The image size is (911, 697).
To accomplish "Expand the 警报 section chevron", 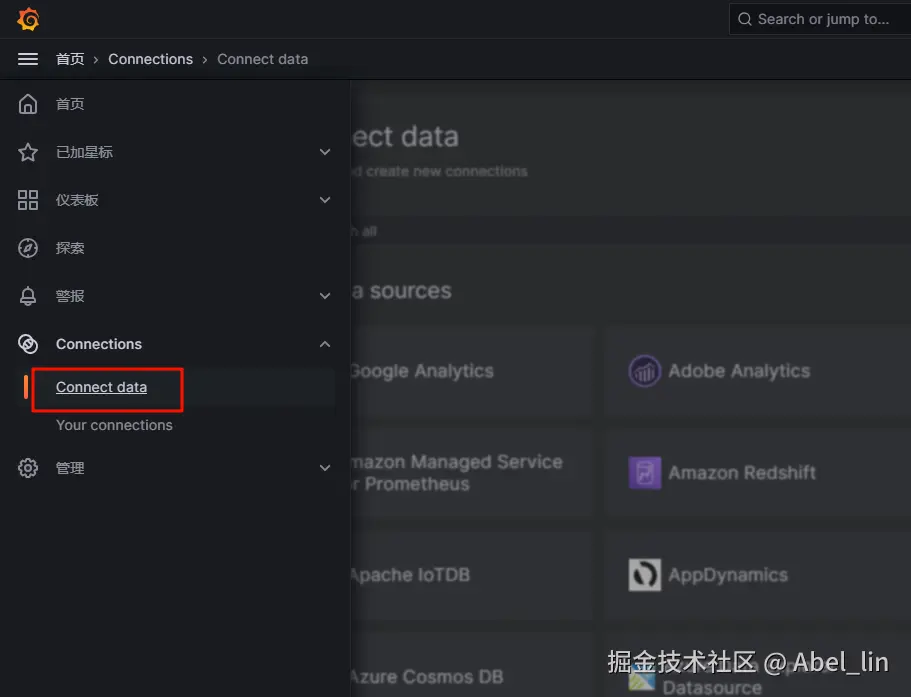I will click(325, 296).
